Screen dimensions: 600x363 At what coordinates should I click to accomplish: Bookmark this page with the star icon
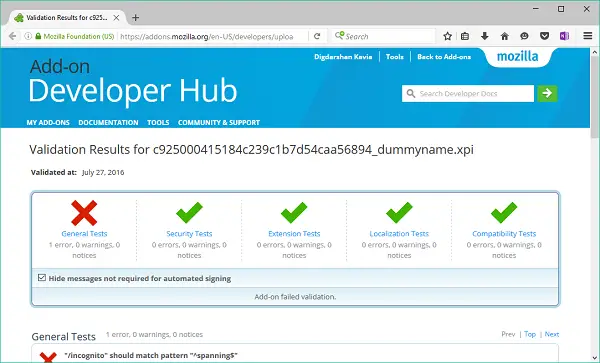tap(447, 36)
